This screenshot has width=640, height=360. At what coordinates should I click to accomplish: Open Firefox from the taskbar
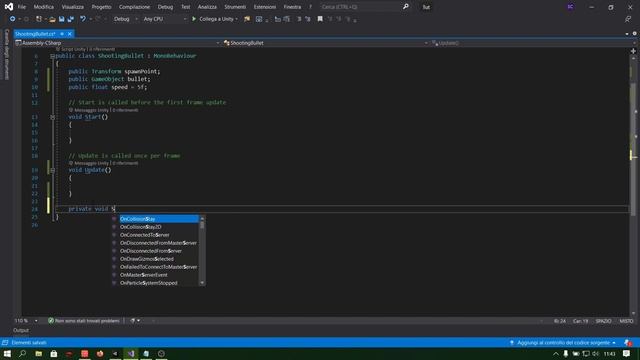pos(100,353)
